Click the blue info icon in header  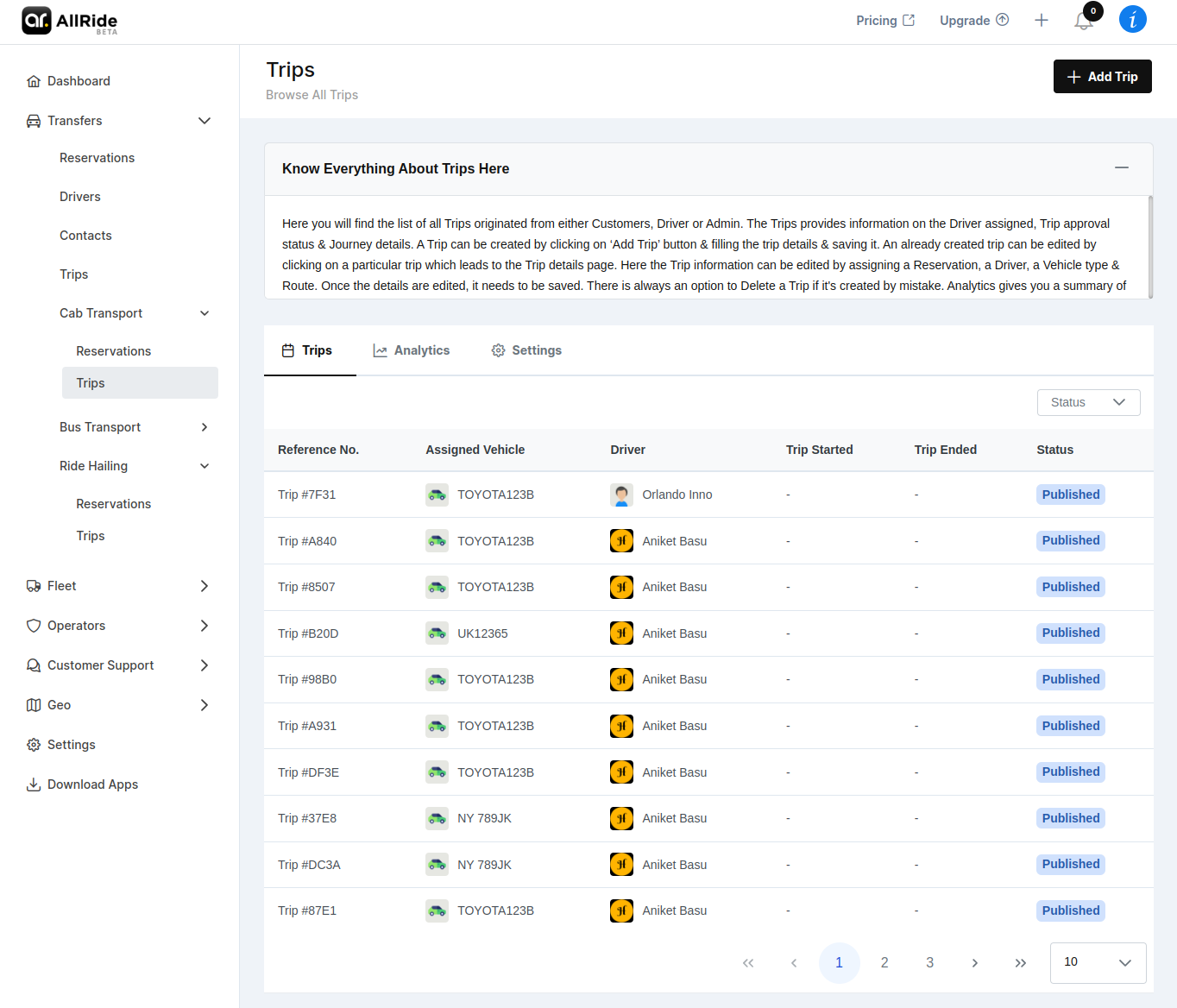click(x=1132, y=19)
